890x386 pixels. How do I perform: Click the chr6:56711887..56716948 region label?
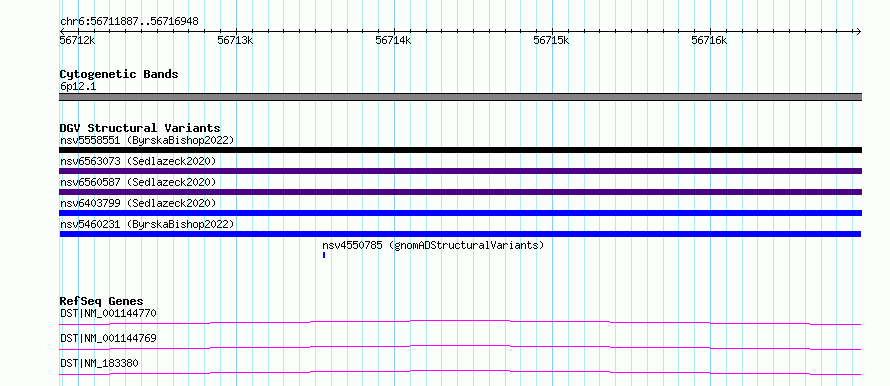129,22
